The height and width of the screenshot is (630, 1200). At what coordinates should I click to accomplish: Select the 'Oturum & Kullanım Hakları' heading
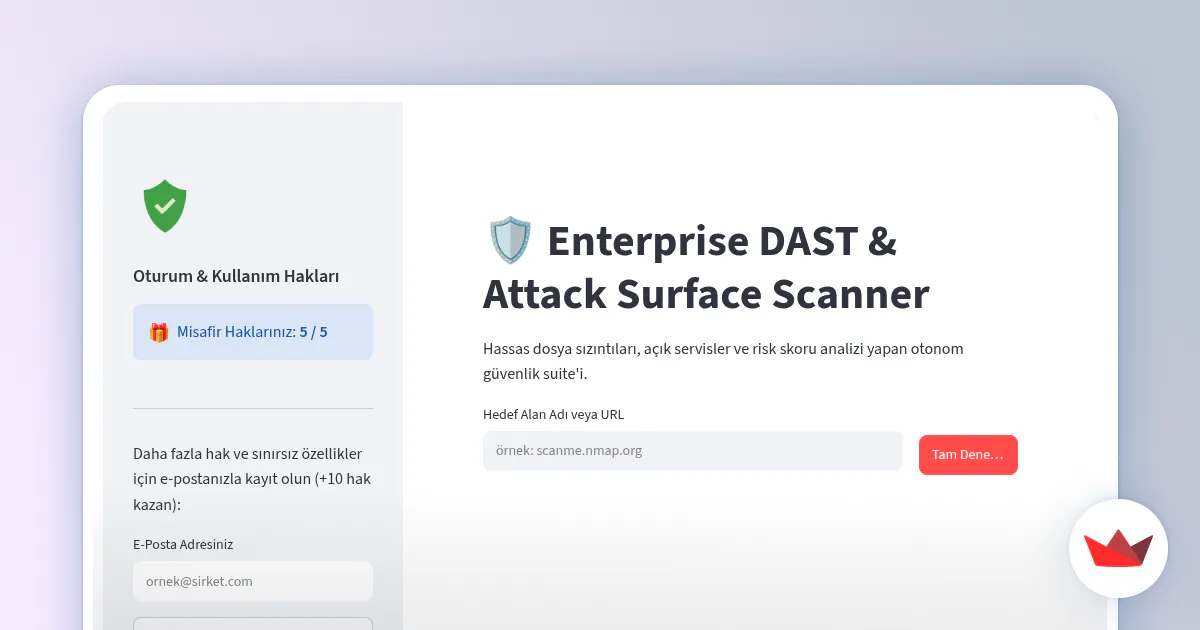(x=236, y=276)
